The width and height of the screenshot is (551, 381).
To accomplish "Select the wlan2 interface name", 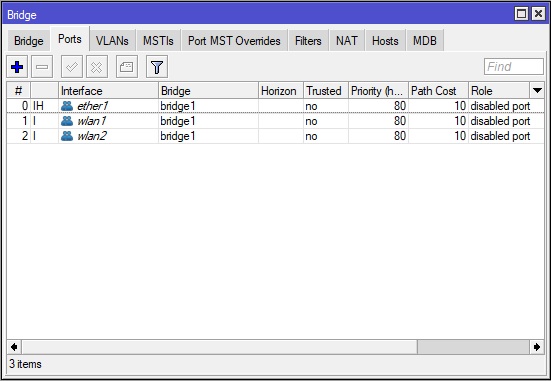I will tap(92, 136).
